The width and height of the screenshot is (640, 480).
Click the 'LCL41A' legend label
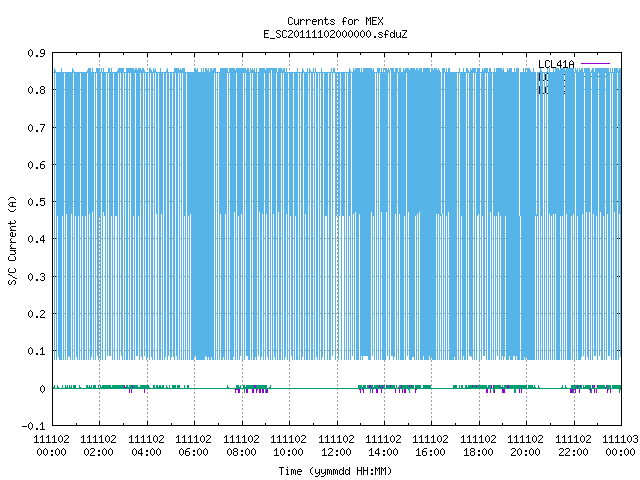(x=556, y=64)
